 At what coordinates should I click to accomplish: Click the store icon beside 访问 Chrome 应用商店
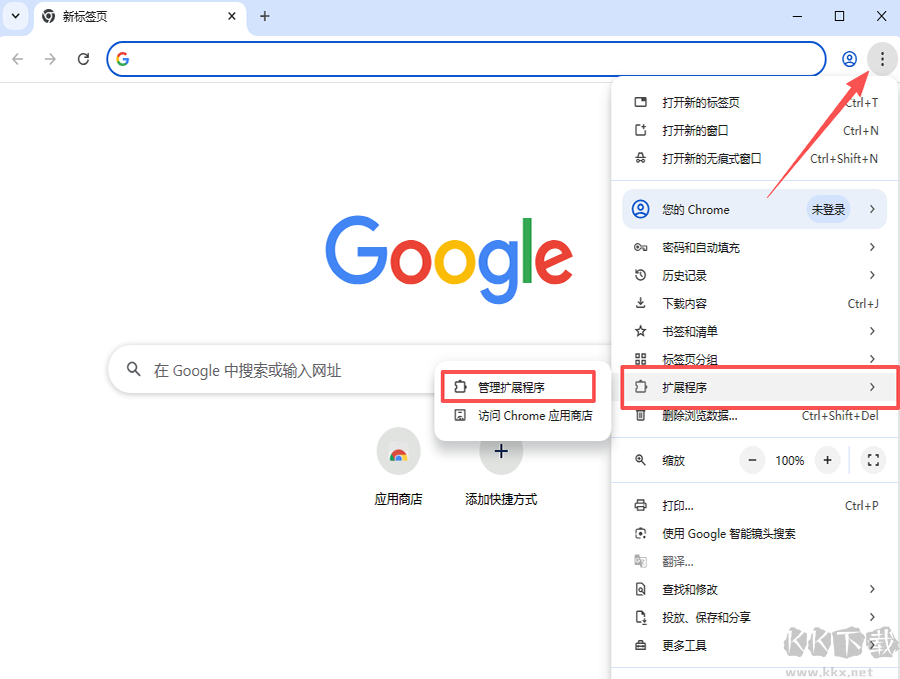coord(460,415)
